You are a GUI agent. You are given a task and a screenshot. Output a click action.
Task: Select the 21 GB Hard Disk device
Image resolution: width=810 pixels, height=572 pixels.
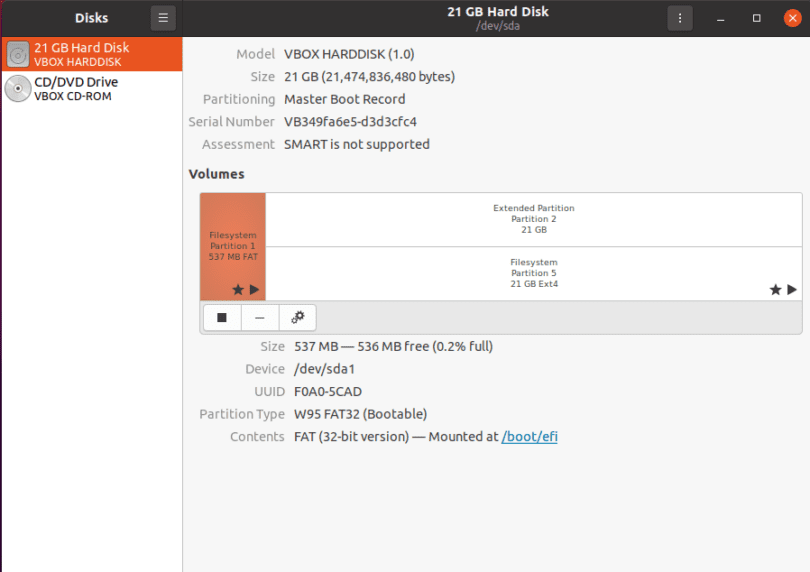92,54
